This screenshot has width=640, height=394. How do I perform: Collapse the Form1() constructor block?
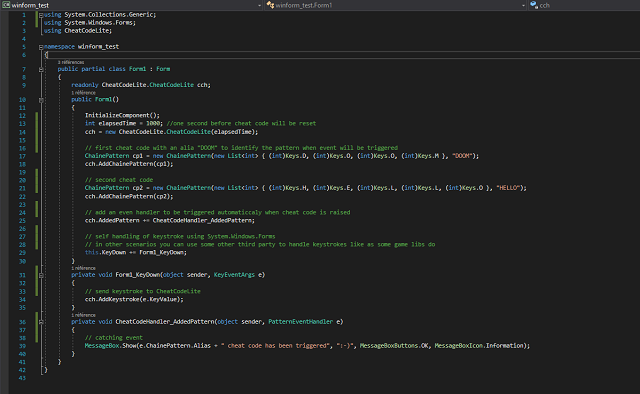point(41,100)
